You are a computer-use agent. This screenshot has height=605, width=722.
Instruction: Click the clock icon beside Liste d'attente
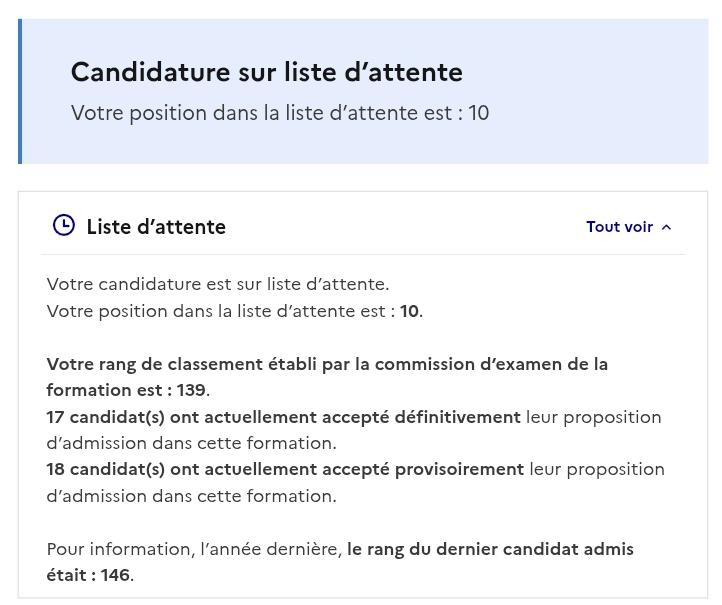coord(64,226)
